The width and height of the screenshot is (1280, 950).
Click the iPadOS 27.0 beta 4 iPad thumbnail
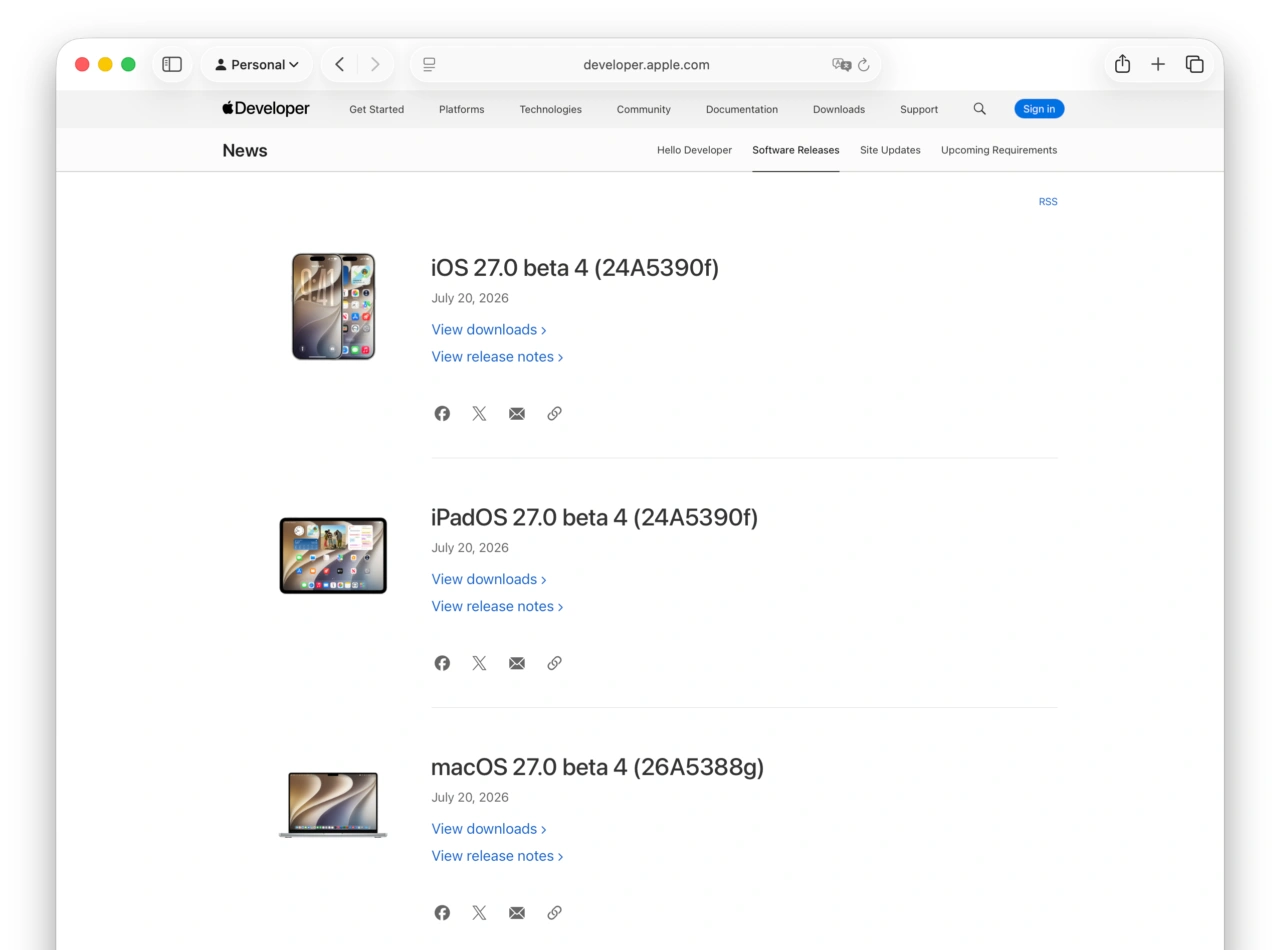click(x=333, y=556)
